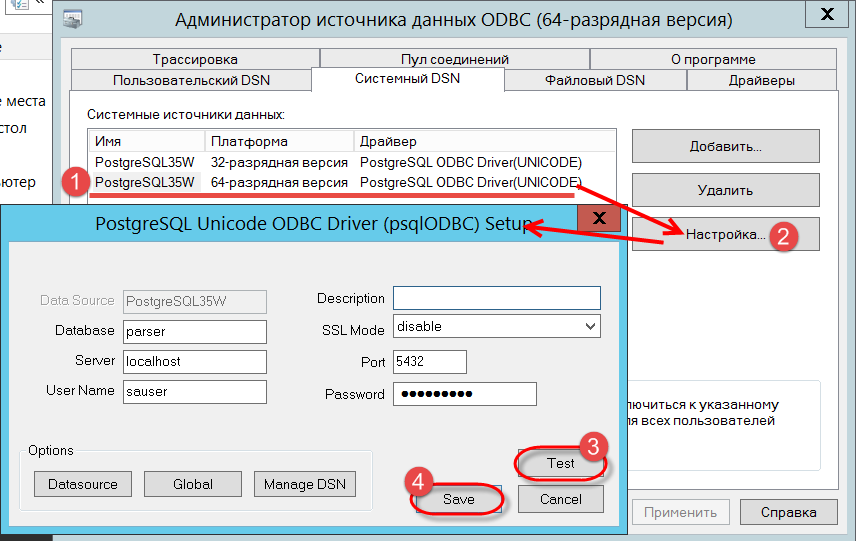856x541 pixels.
Task: Close the ODBC Administrator window
Action: (827, 14)
